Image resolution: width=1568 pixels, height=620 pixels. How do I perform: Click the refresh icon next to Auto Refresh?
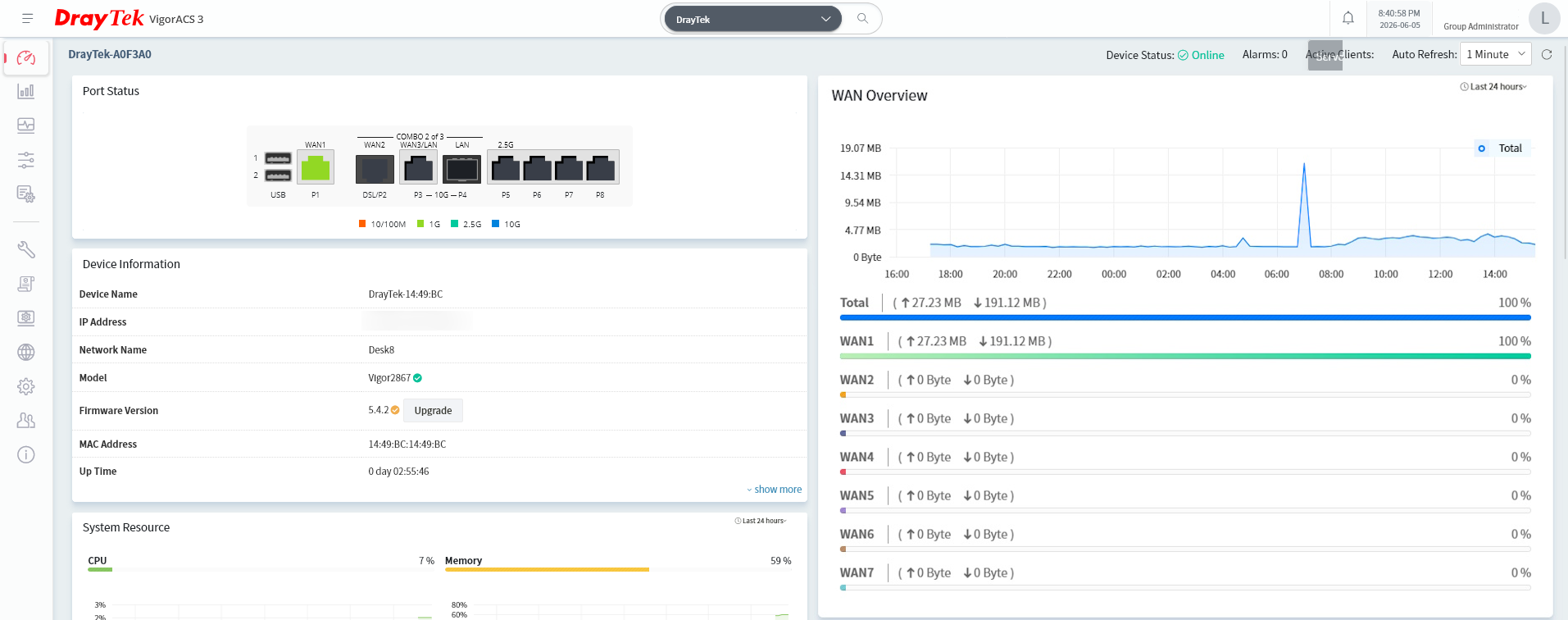click(1547, 54)
